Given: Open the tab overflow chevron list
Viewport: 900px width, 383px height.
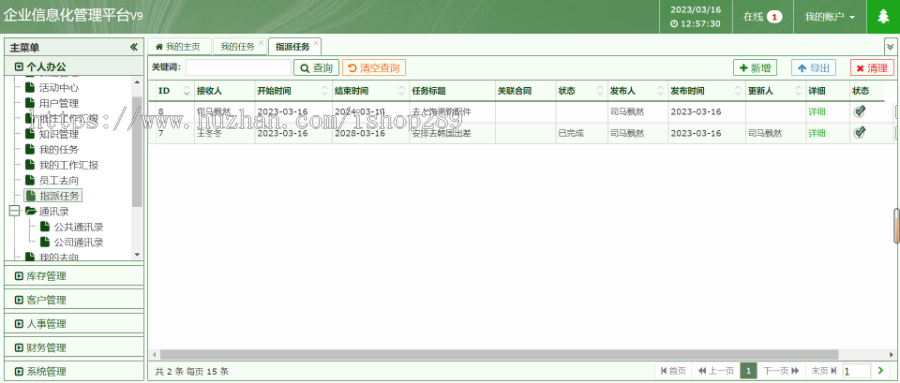Looking at the screenshot, I should click(x=890, y=47).
